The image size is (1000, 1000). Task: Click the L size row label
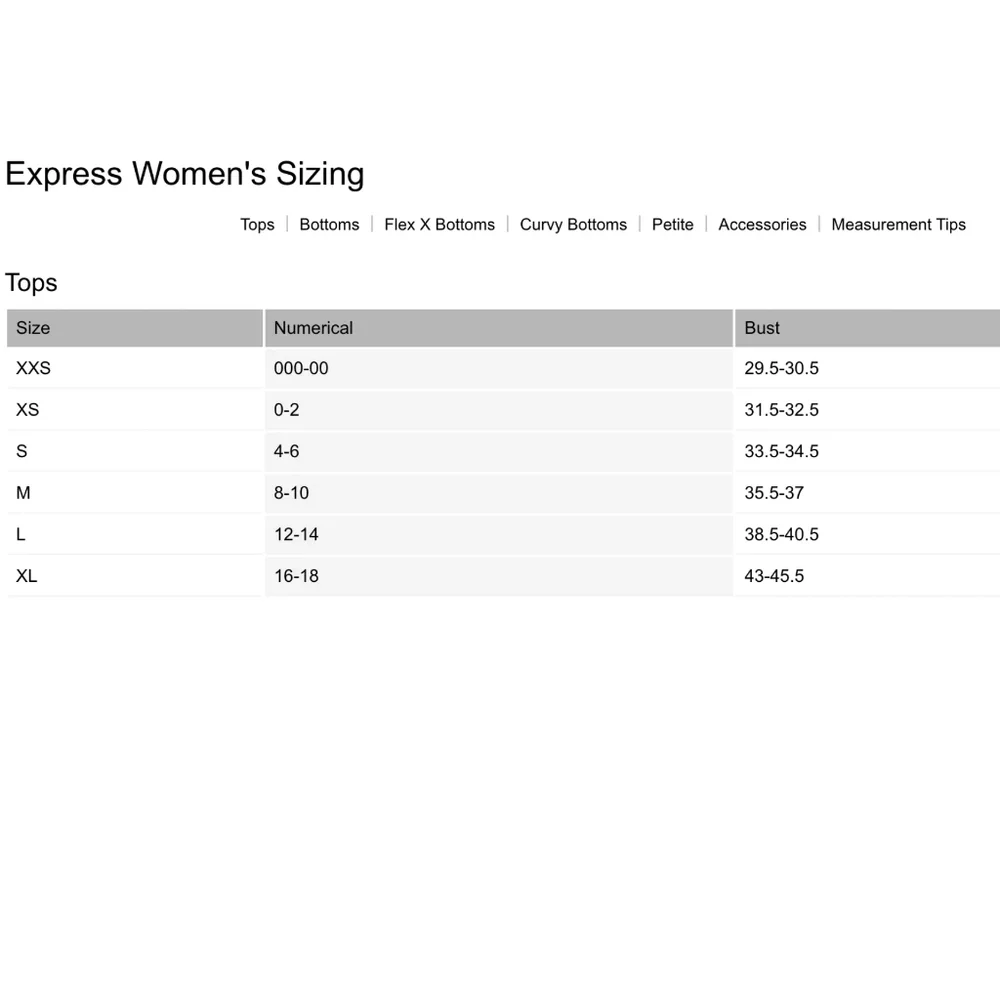pos(21,534)
